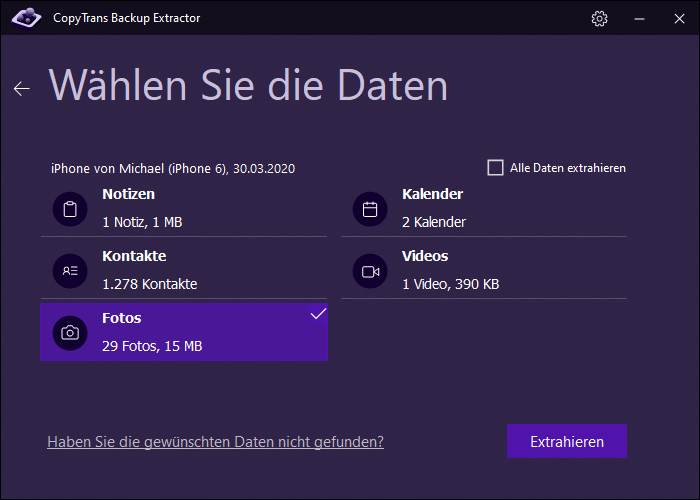
Task: Uncheck the Fotos checkmark
Action: (x=318, y=314)
